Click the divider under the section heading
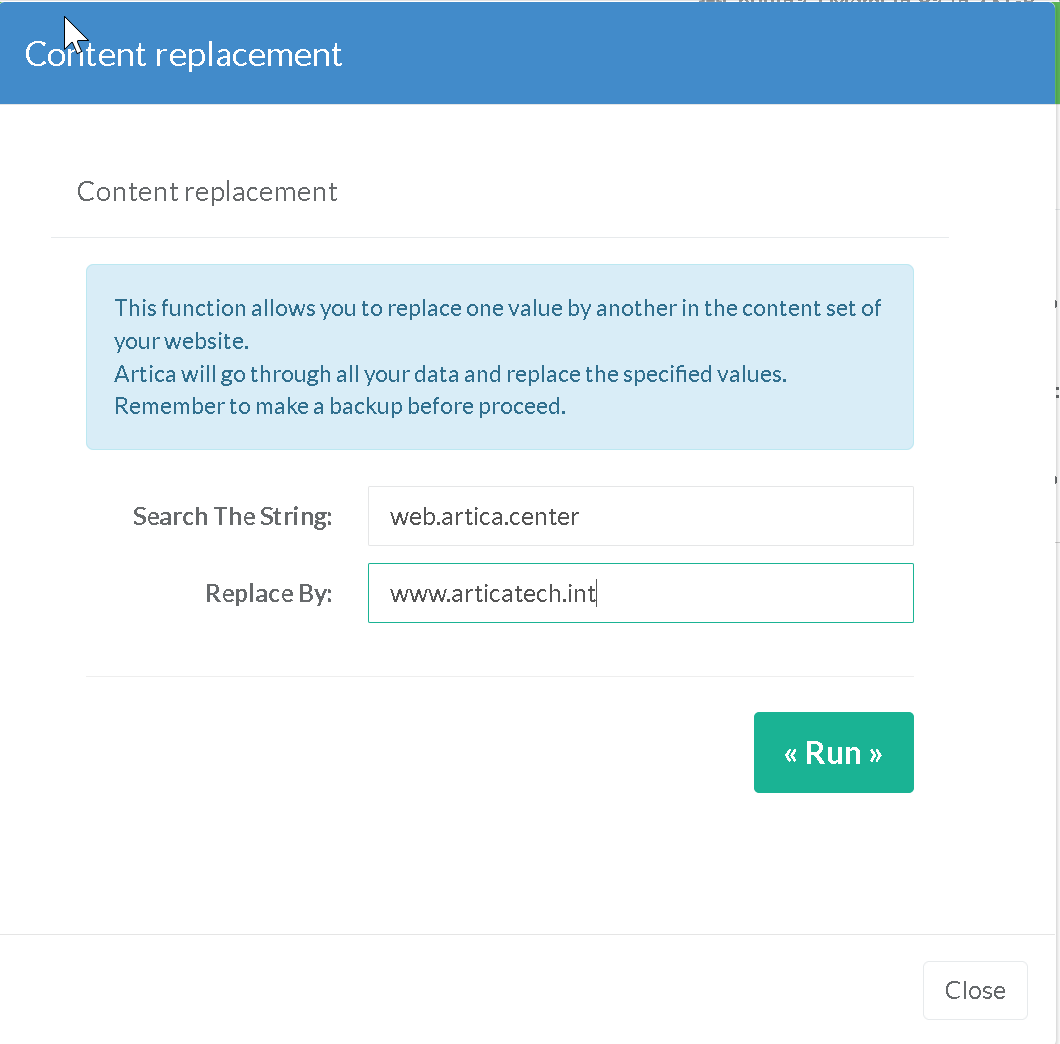Screen dimensions: 1060x1044 pos(500,237)
